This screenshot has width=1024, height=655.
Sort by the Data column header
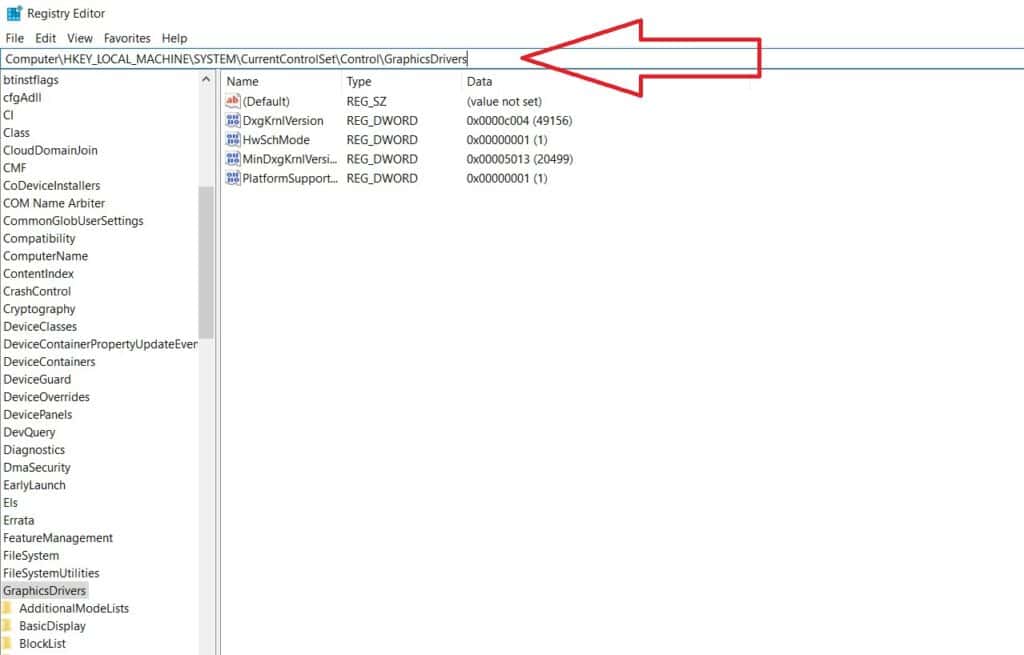[479, 81]
